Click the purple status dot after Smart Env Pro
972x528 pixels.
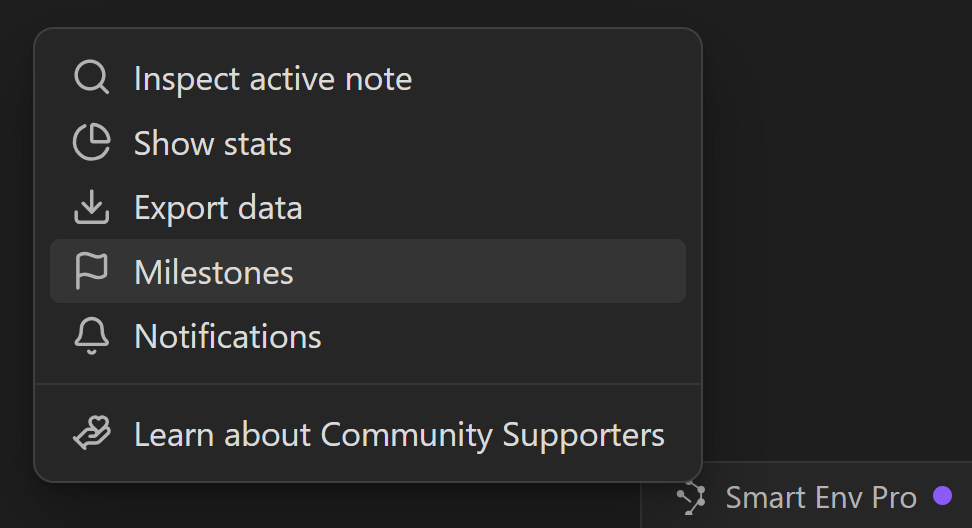coord(942,496)
